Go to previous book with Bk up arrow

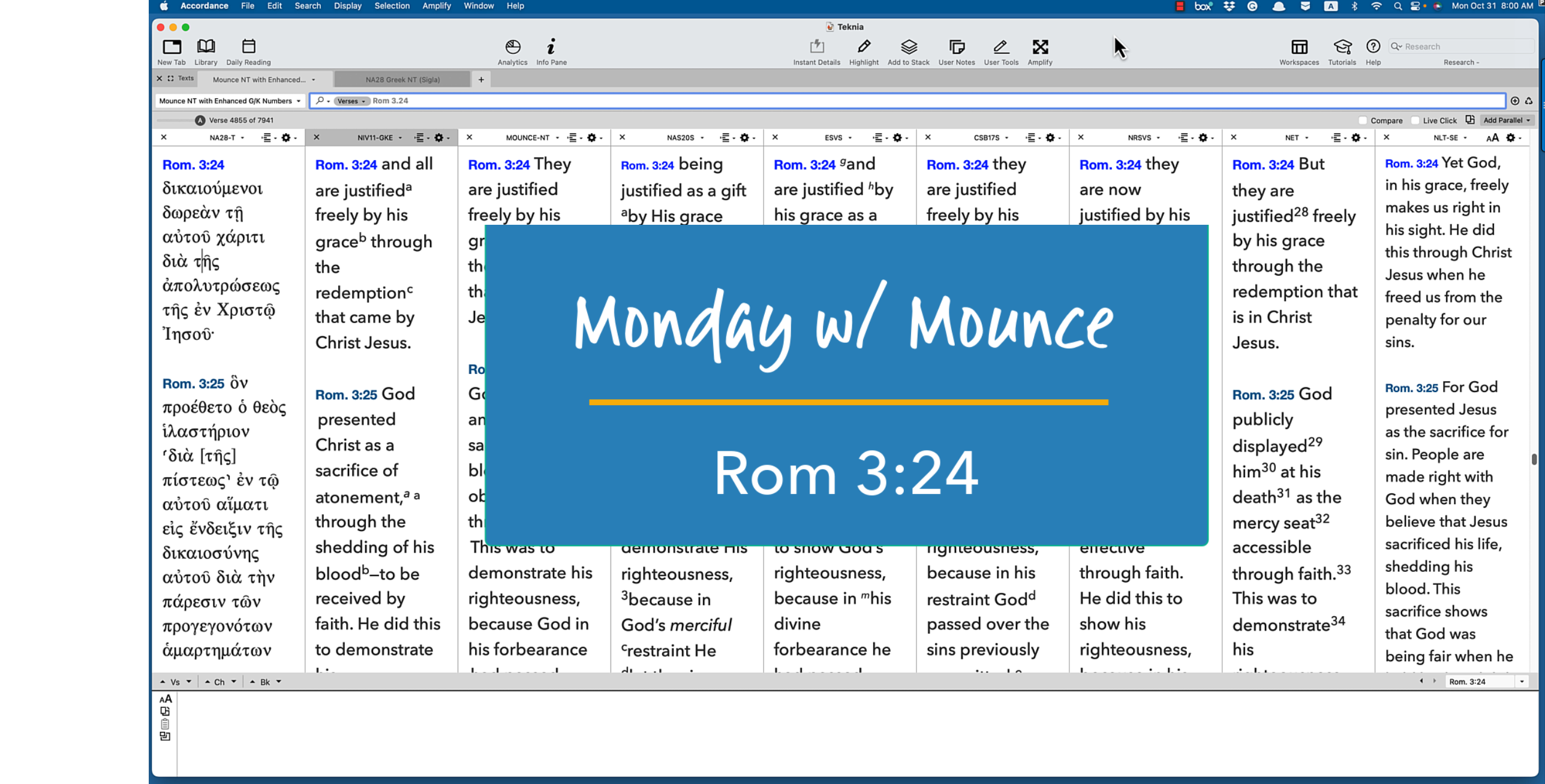[253, 682]
